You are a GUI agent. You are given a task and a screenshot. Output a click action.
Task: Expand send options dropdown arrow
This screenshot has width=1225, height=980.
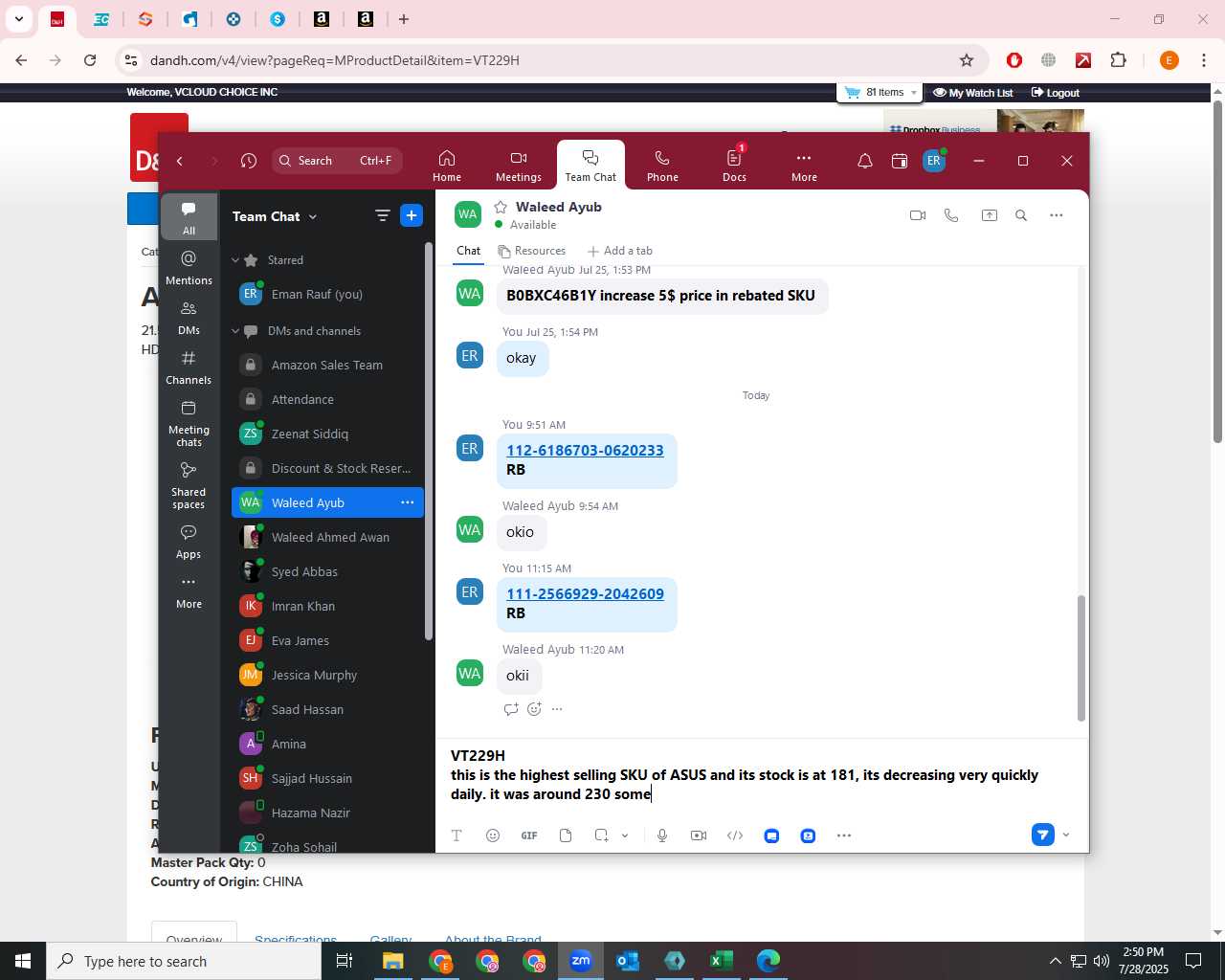tap(1066, 835)
